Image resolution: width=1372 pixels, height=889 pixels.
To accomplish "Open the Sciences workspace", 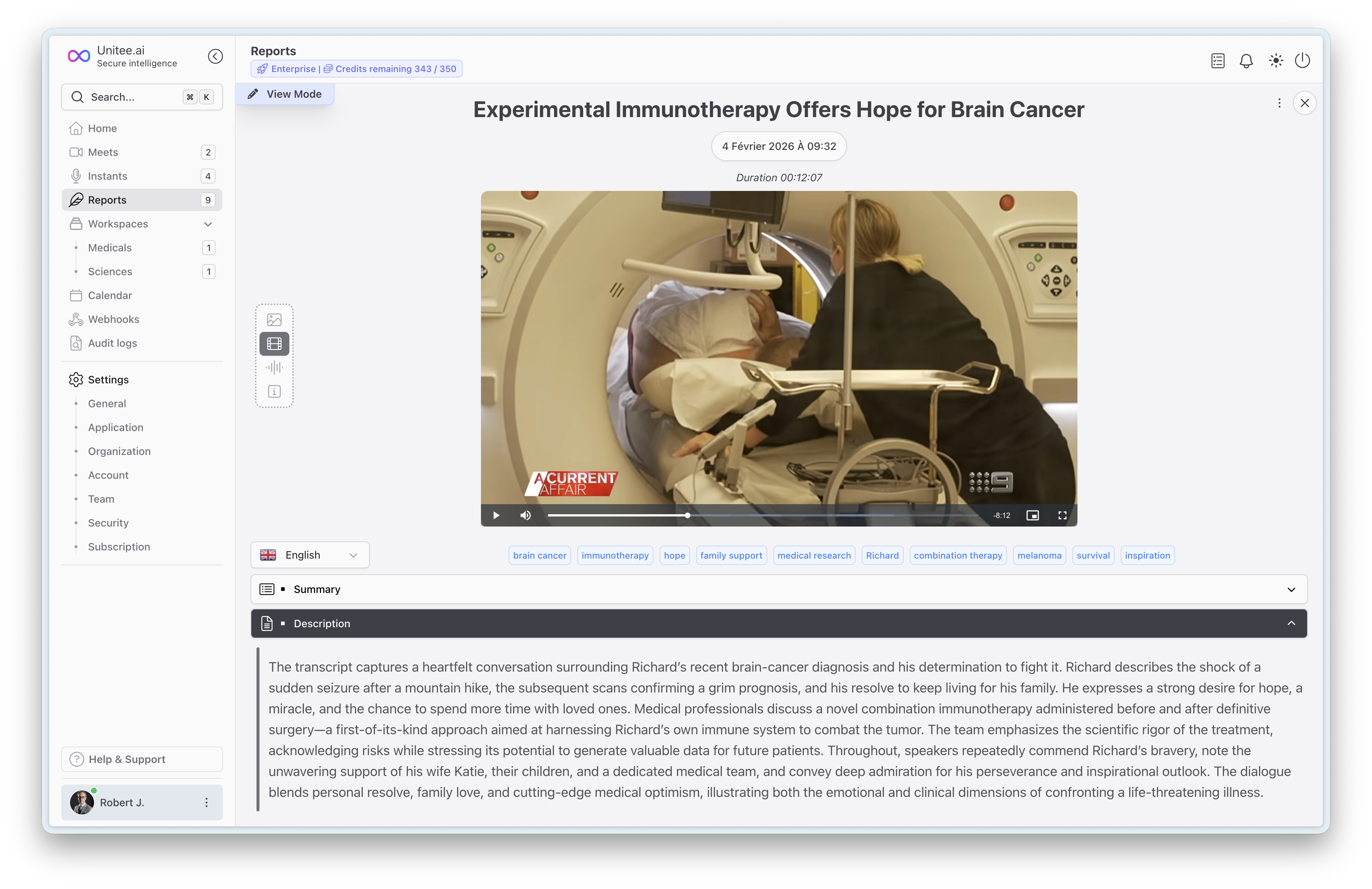I will click(142, 271).
